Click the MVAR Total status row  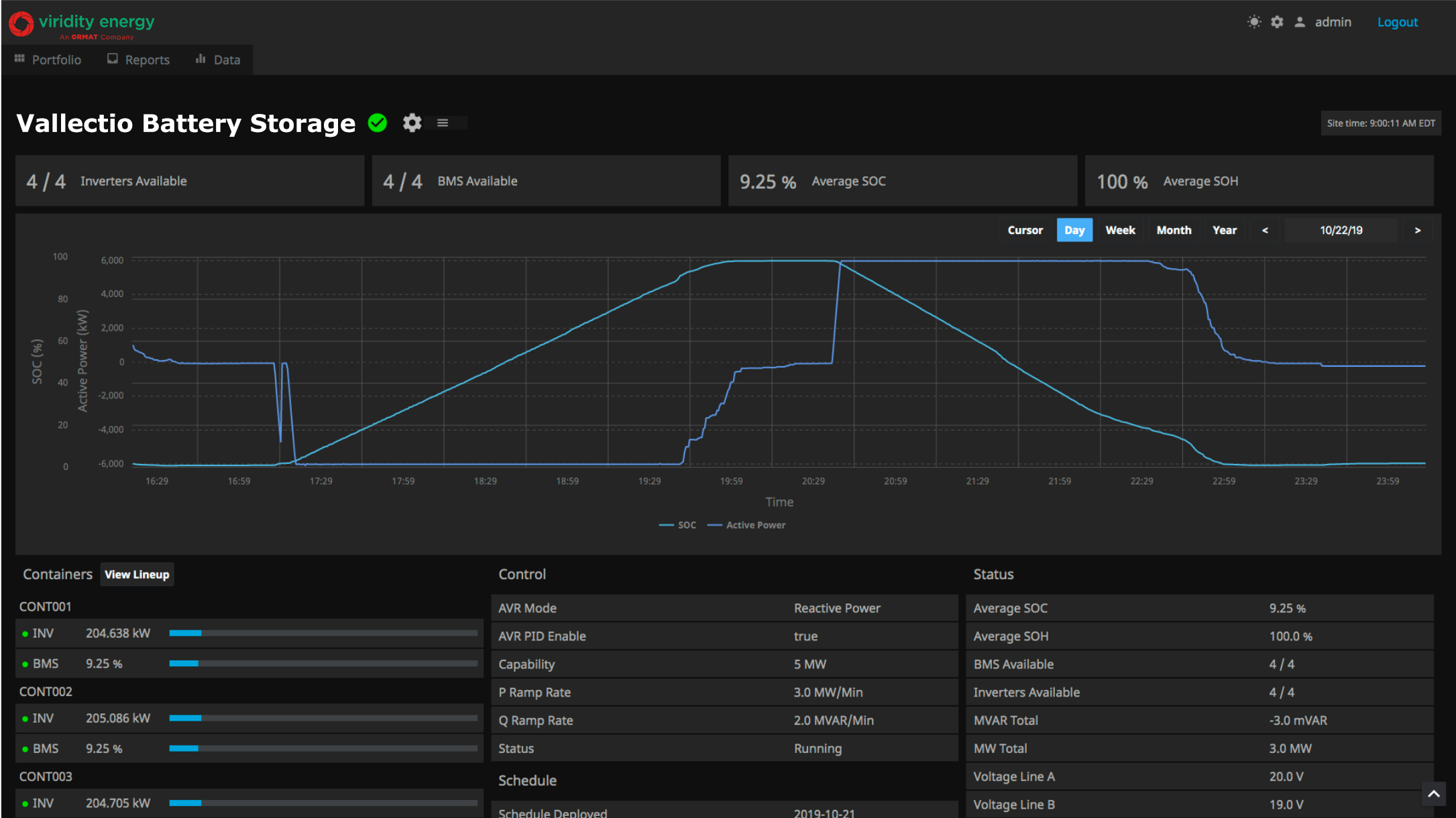[1200, 720]
